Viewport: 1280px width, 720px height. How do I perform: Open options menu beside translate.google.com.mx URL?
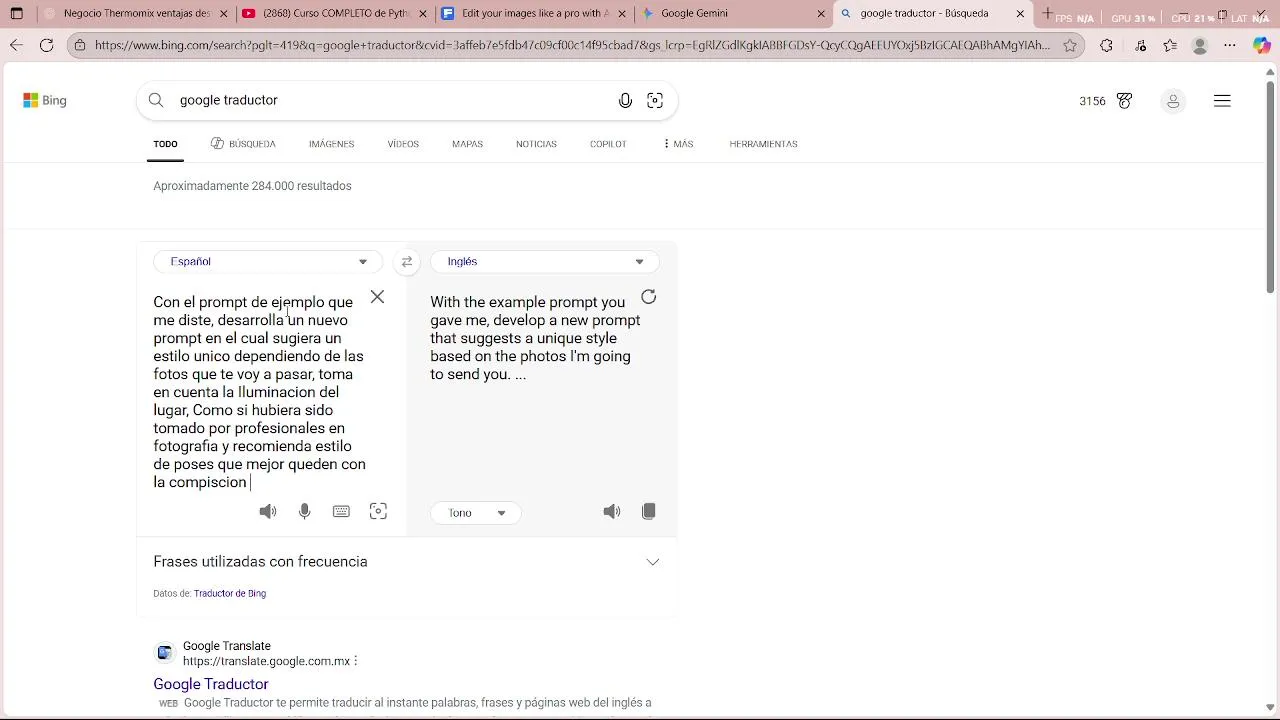[356, 661]
